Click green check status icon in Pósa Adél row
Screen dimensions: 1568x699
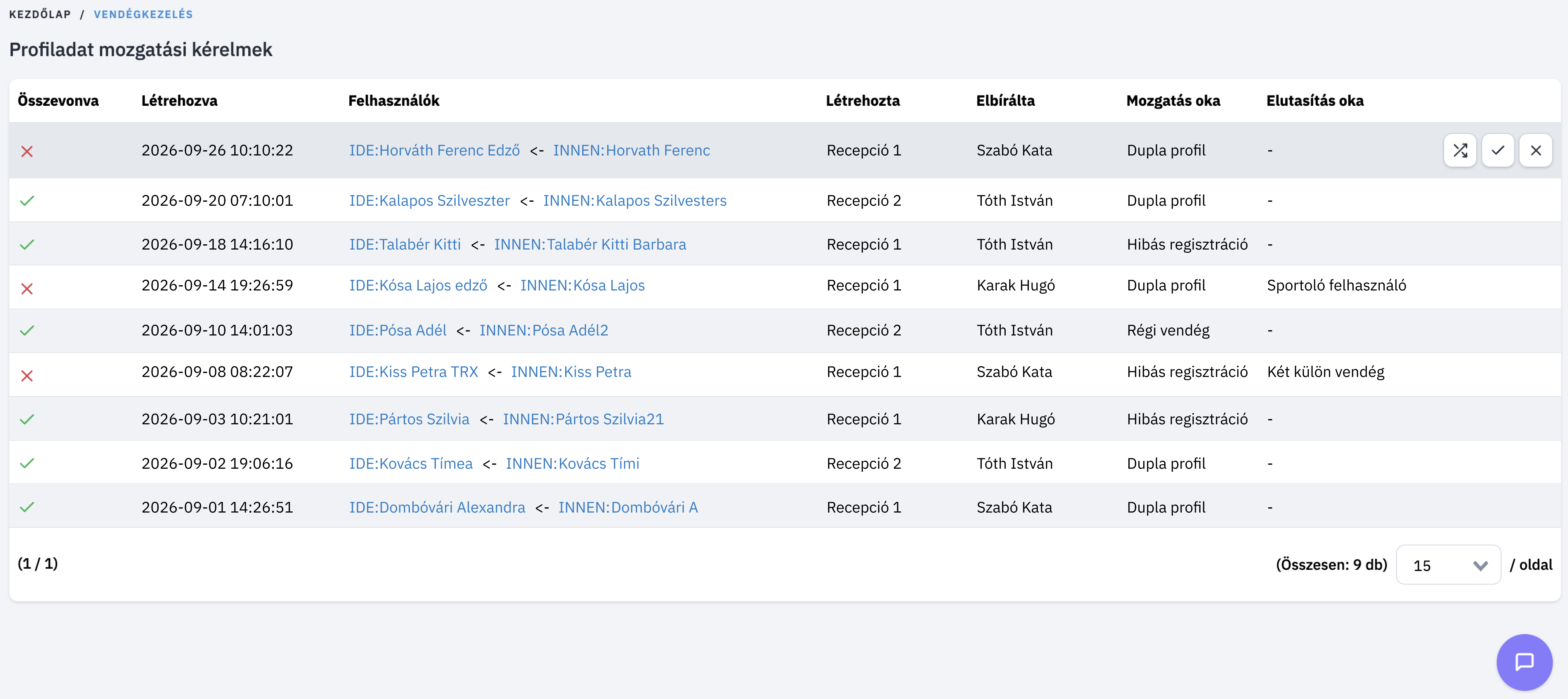[x=27, y=330]
